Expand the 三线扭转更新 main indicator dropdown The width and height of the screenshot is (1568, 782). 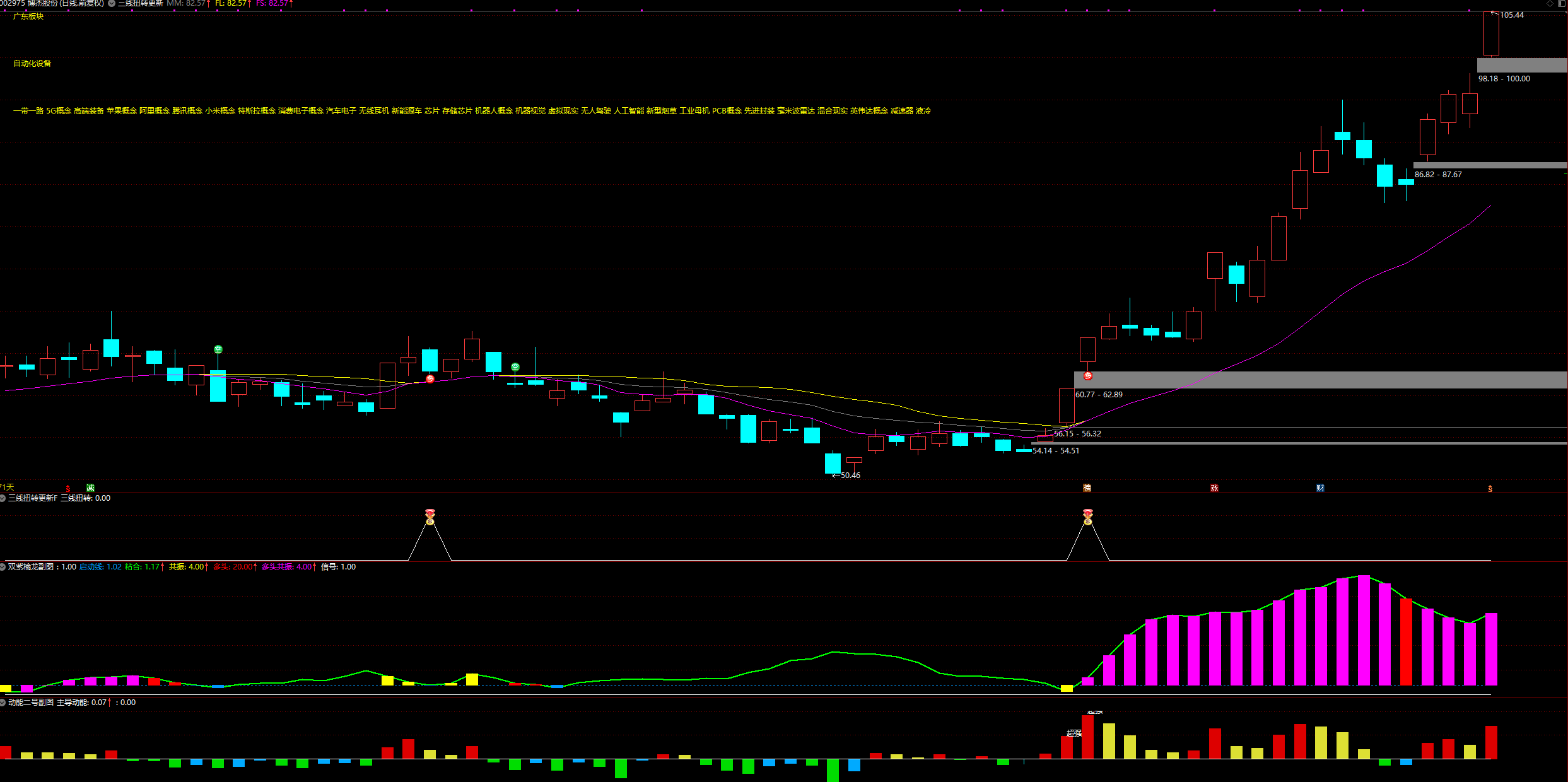(x=112, y=4)
